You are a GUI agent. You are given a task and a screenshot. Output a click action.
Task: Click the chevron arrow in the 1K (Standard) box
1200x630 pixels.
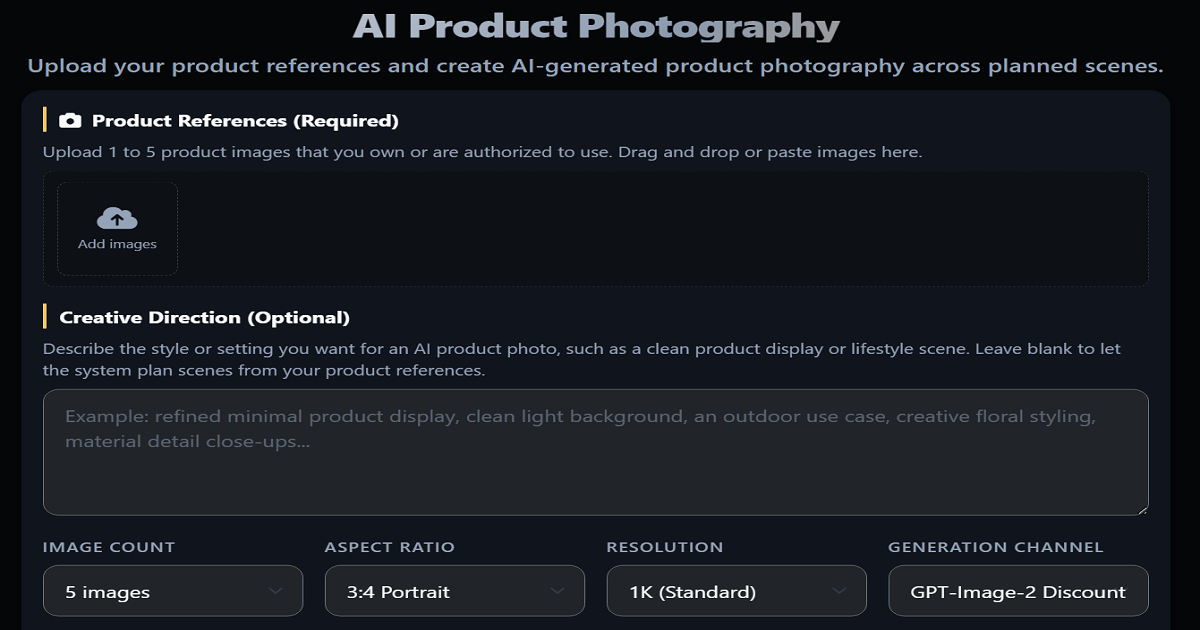839,591
